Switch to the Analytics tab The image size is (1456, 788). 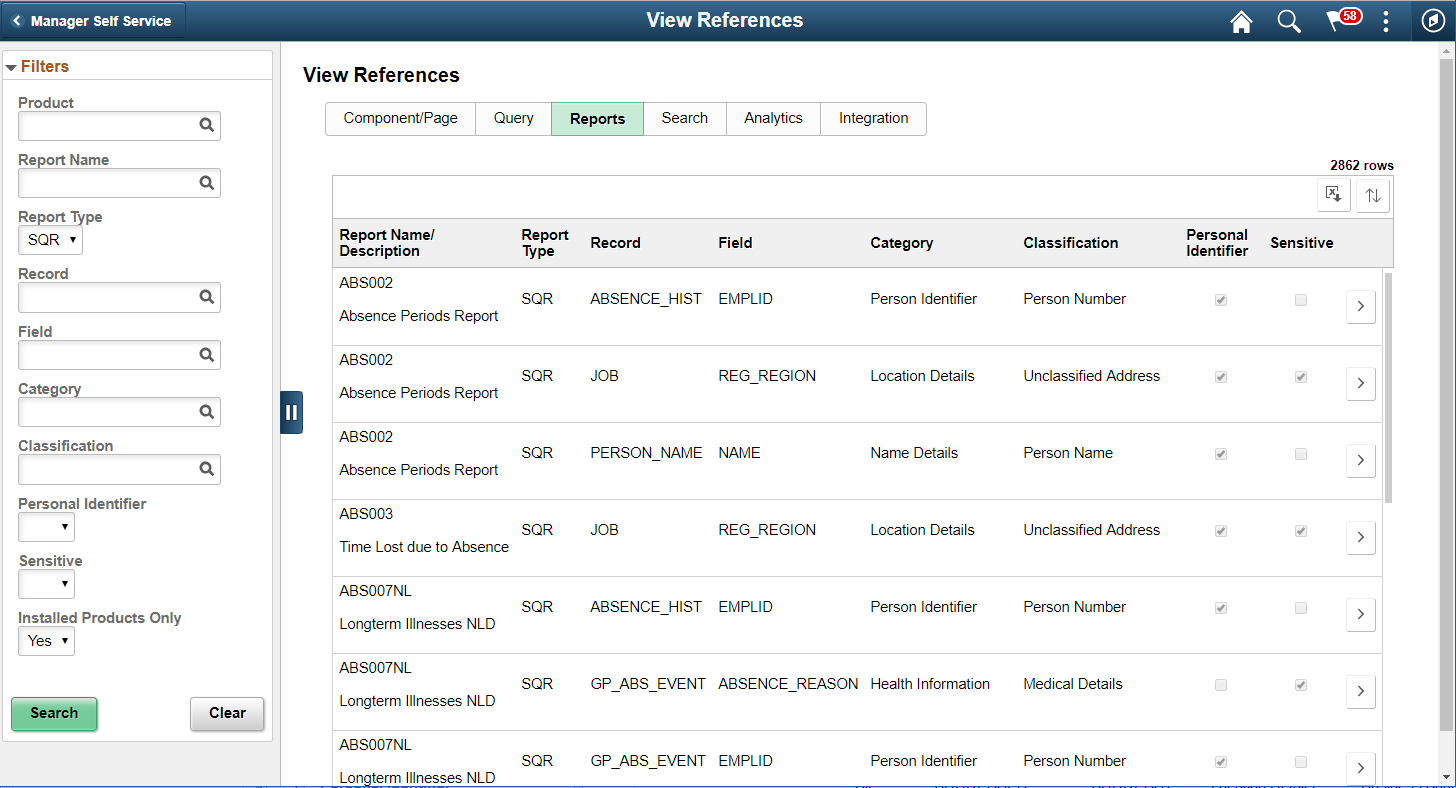[x=772, y=118]
